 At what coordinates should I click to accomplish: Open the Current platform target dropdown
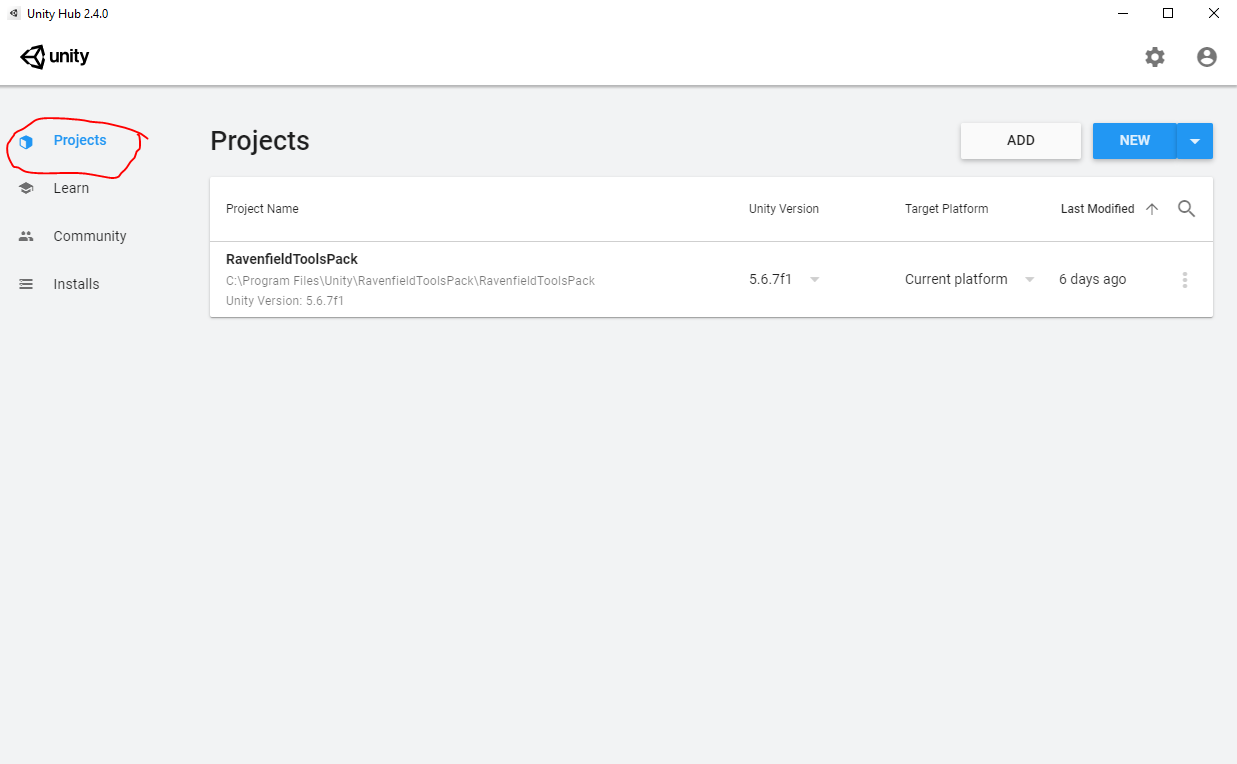point(1029,280)
